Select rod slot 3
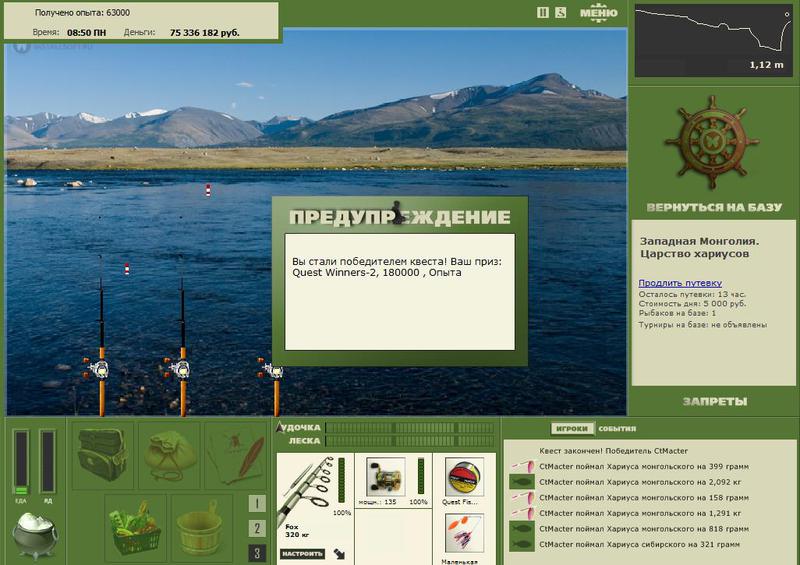The image size is (800, 565). (257, 553)
